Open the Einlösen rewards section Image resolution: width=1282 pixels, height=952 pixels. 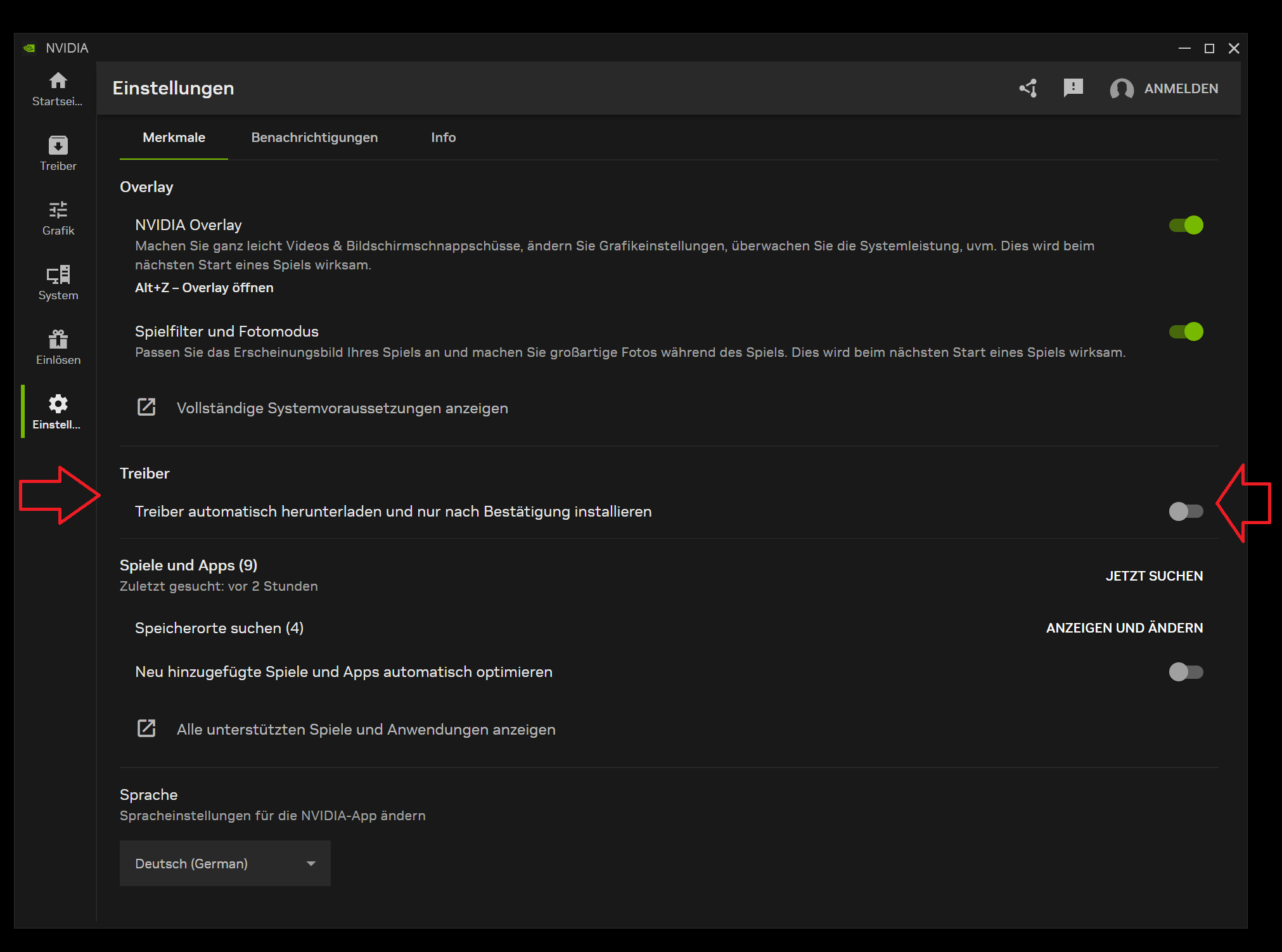[58, 346]
